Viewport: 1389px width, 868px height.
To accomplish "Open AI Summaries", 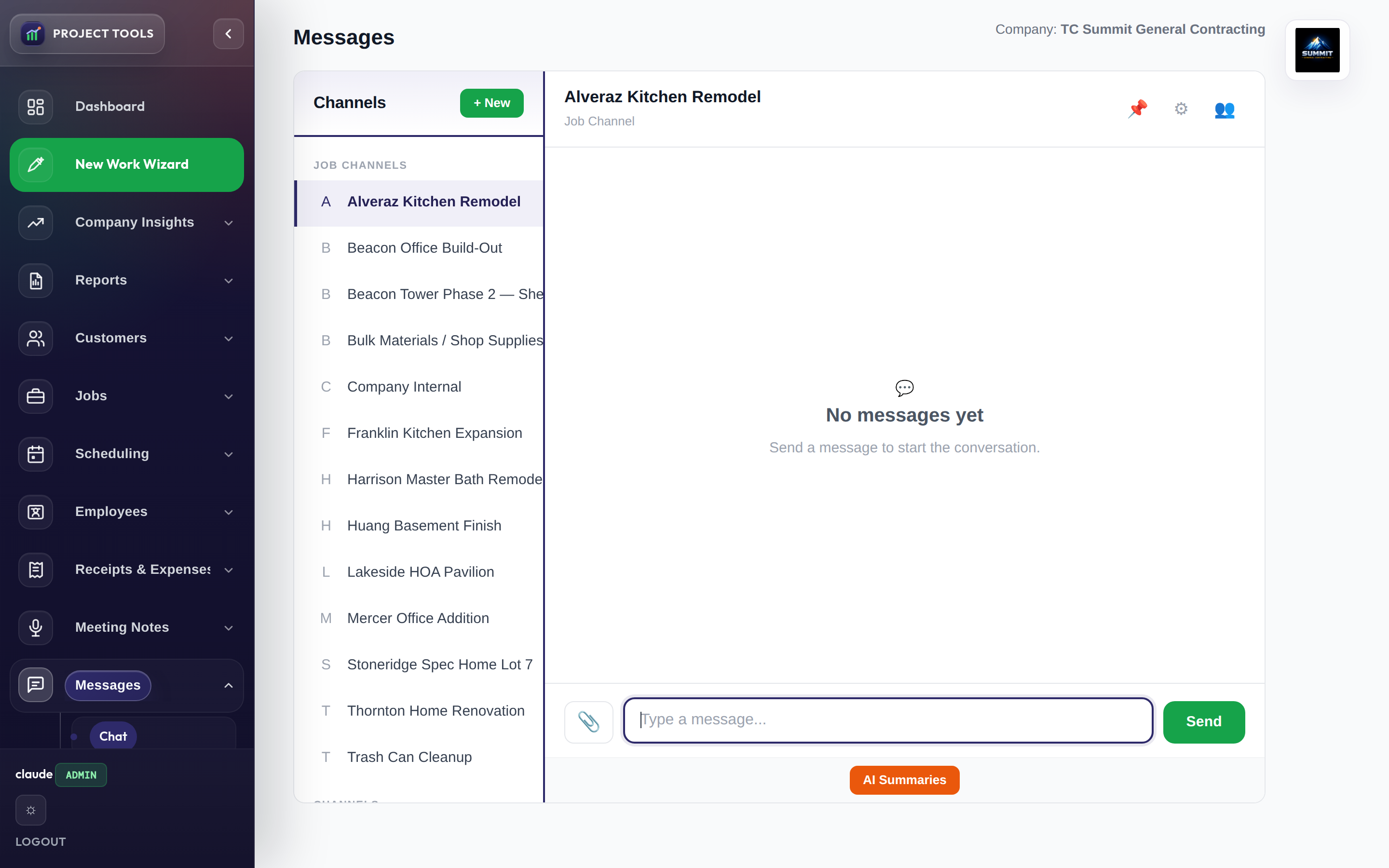I will [x=904, y=780].
